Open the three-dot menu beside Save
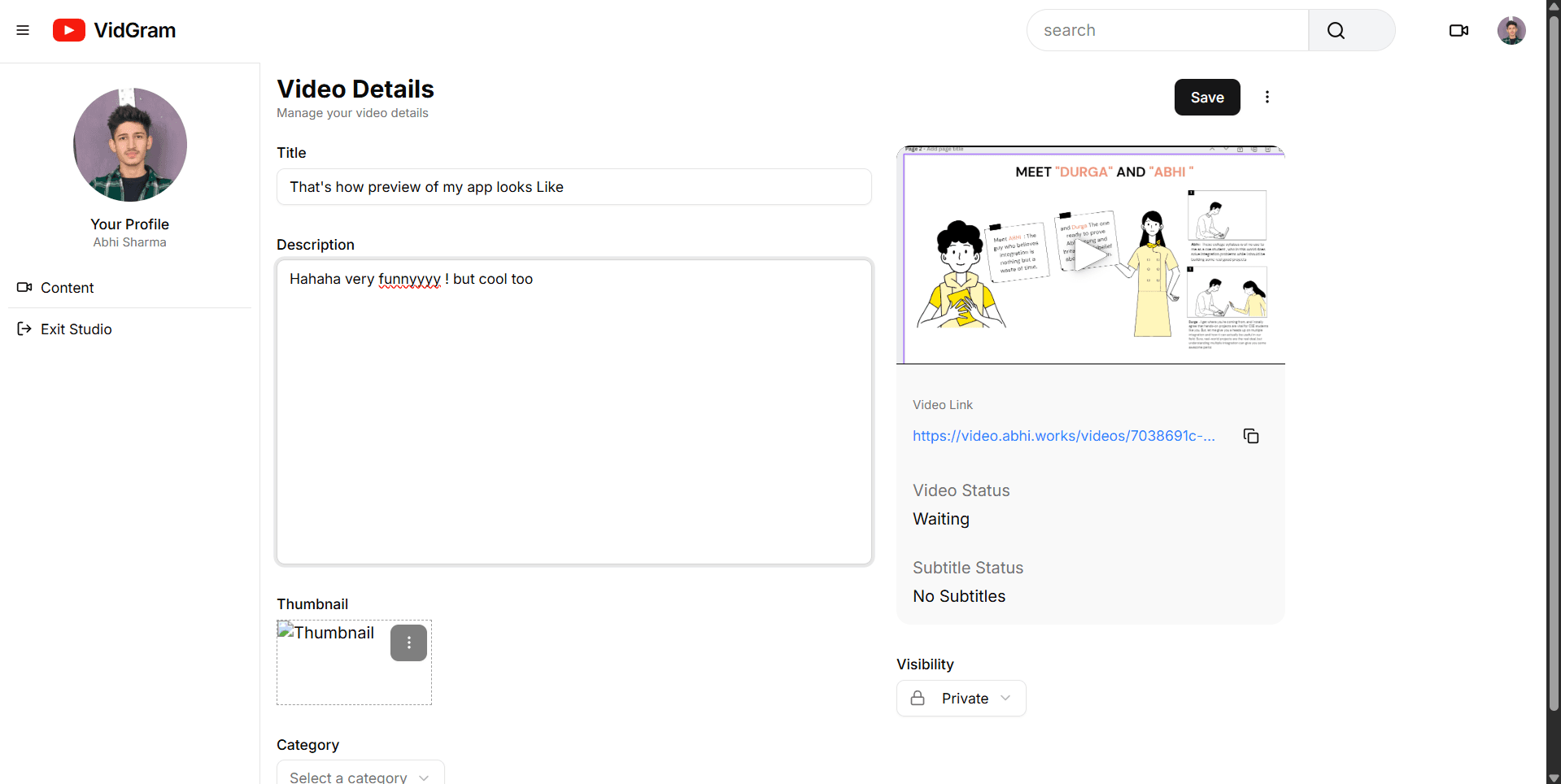This screenshot has width=1561, height=784. (x=1267, y=97)
